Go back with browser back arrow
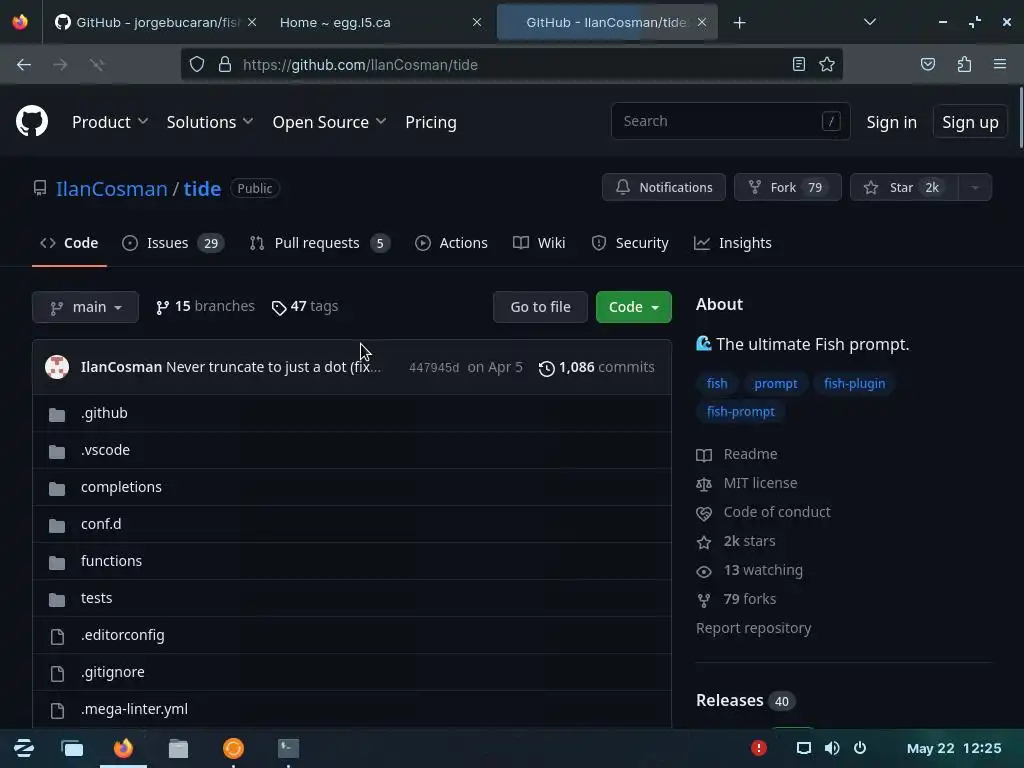Image resolution: width=1024 pixels, height=768 pixels. coord(24,65)
